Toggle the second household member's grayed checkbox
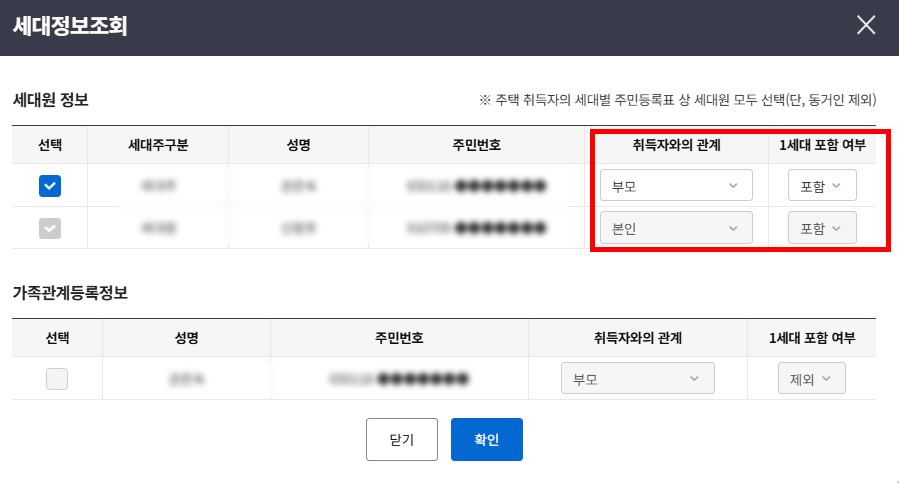The image size is (899, 483). tap(50, 228)
